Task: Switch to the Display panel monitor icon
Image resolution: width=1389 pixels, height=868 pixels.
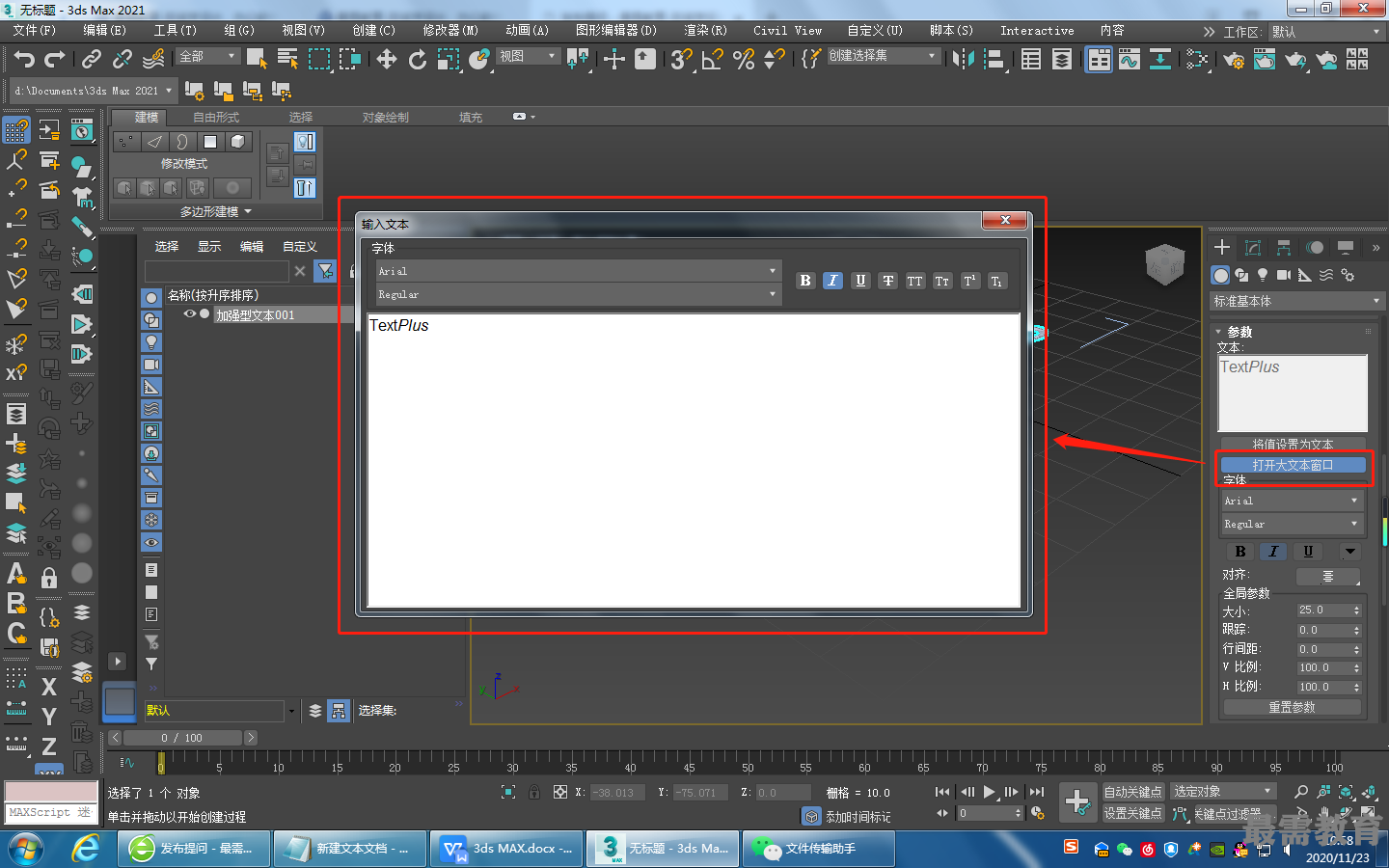Action: pyautogui.click(x=1346, y=248)
